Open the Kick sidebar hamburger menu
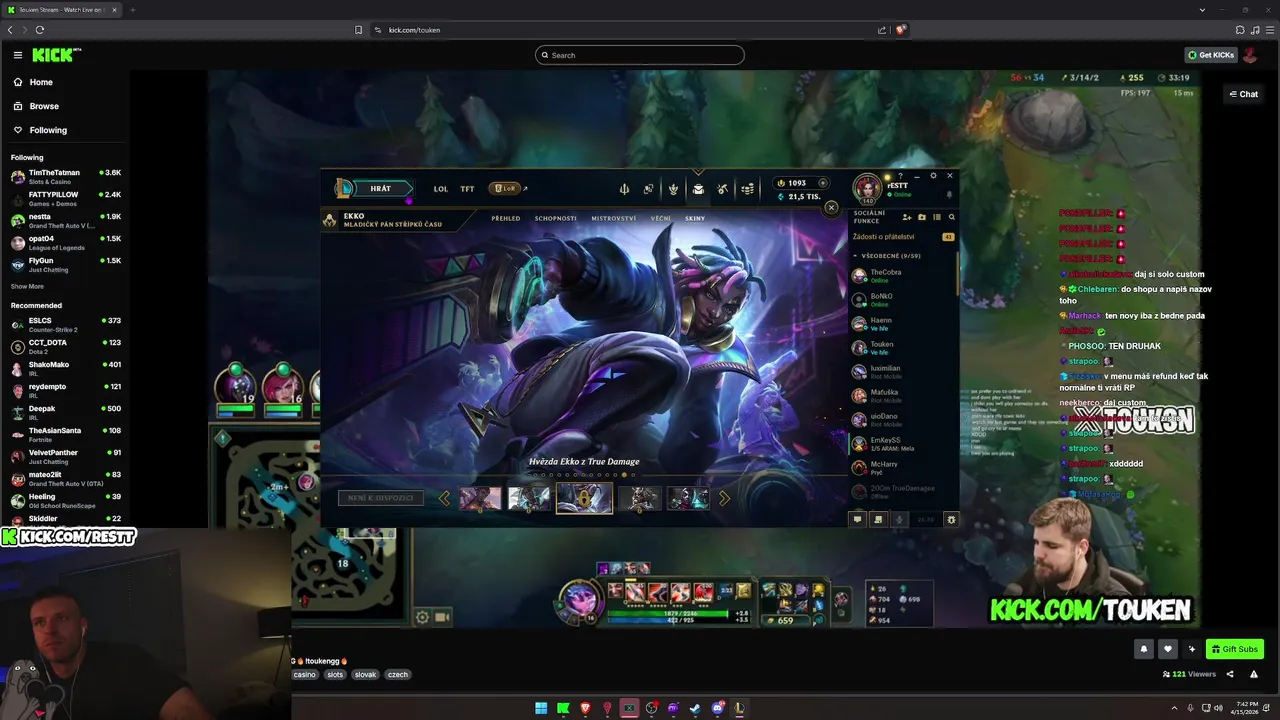1280x720 pixels. click(17, 55)
